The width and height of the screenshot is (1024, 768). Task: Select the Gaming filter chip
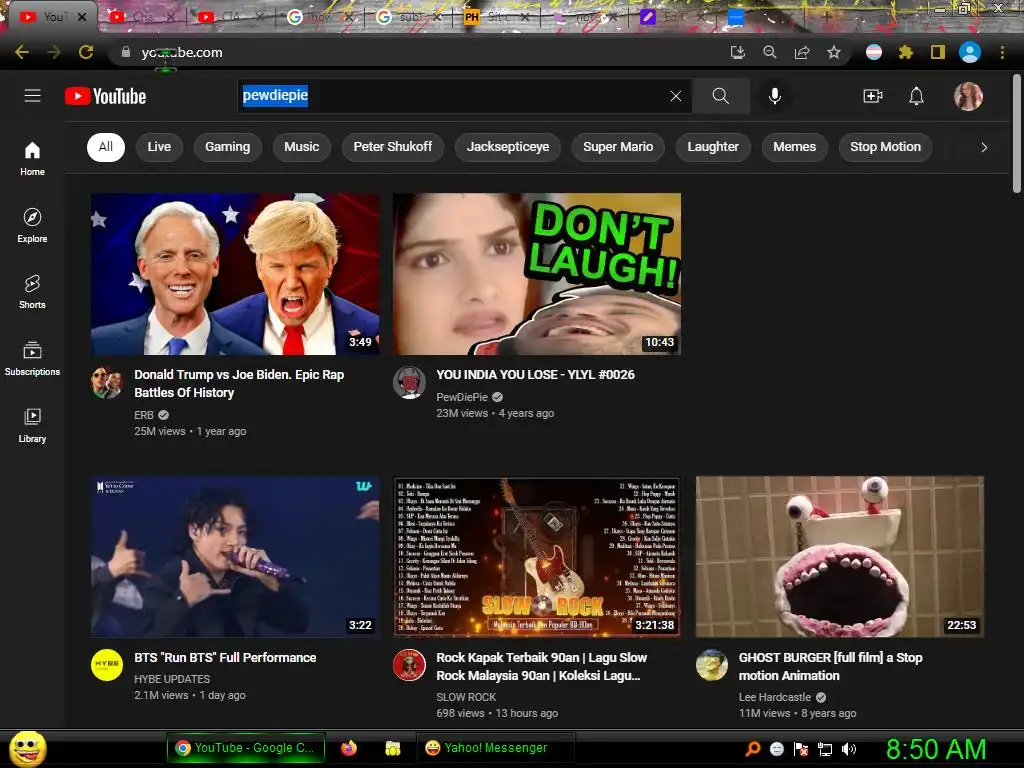(x=227, y=147)
